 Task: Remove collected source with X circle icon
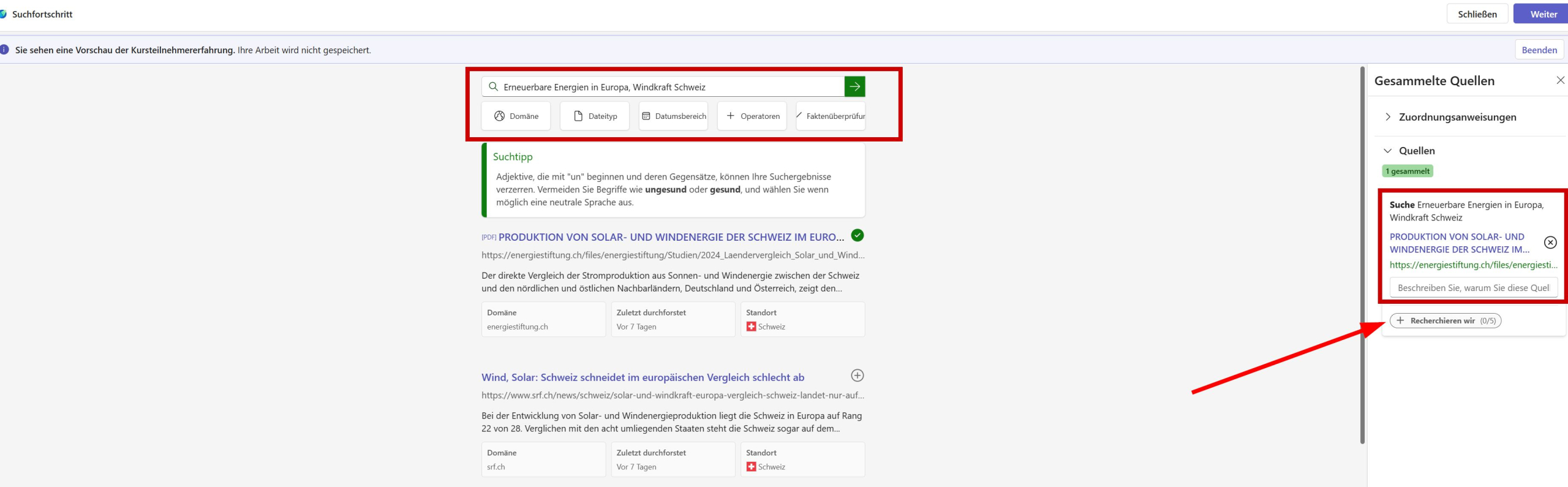1550,243
